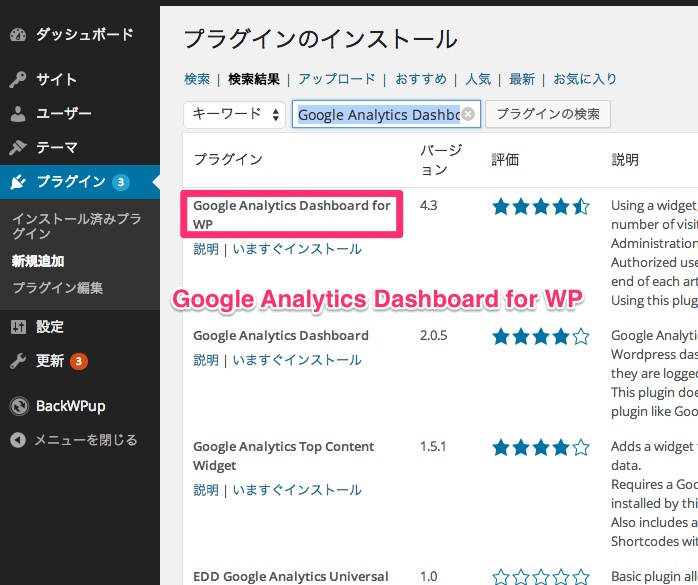
Task: Click the 評価 column header
Action: point(505,159)
